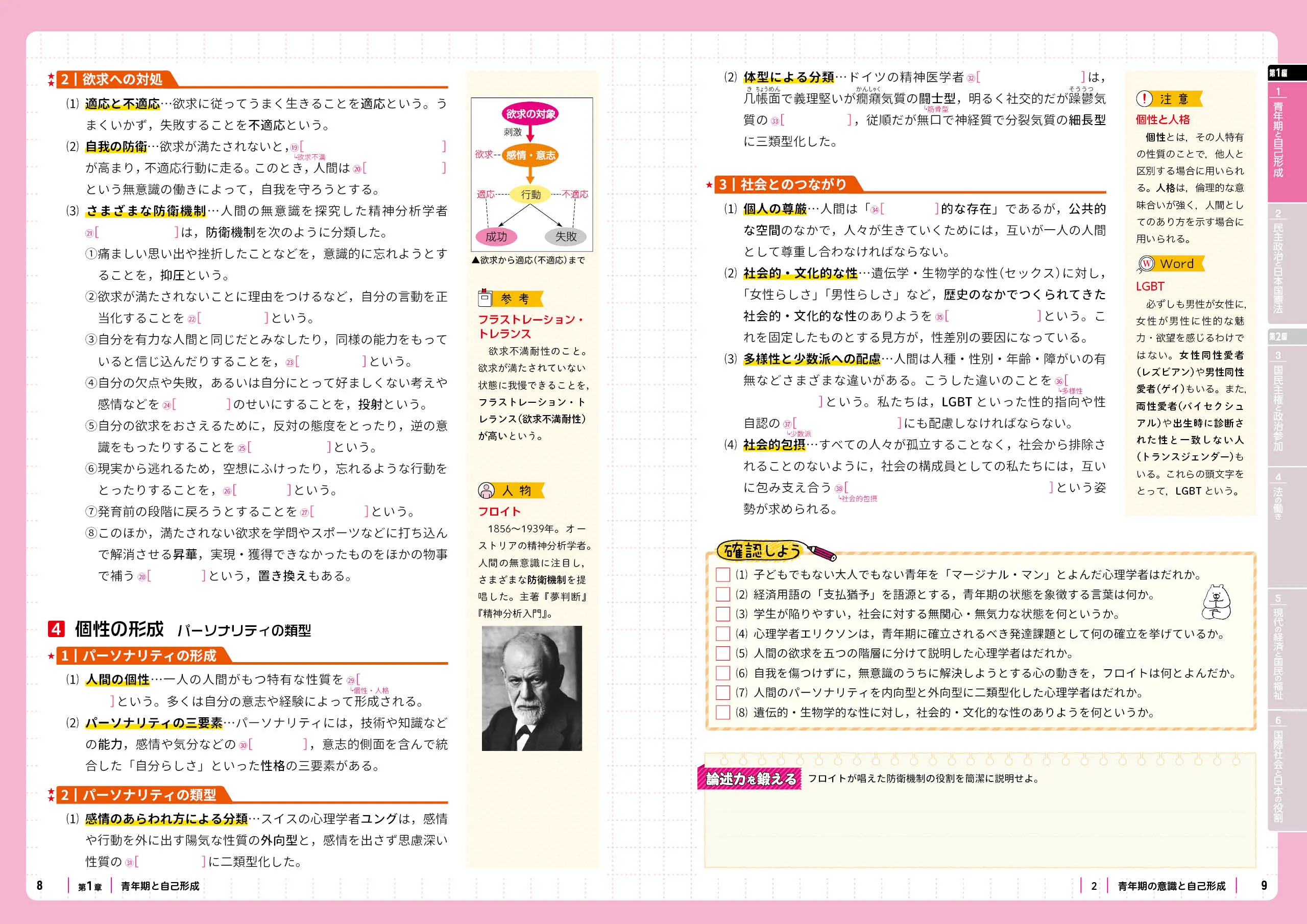1307x924 pixels.
Task: Check box for question (8) 社会的・文化的な性
Action: point(723,712)
